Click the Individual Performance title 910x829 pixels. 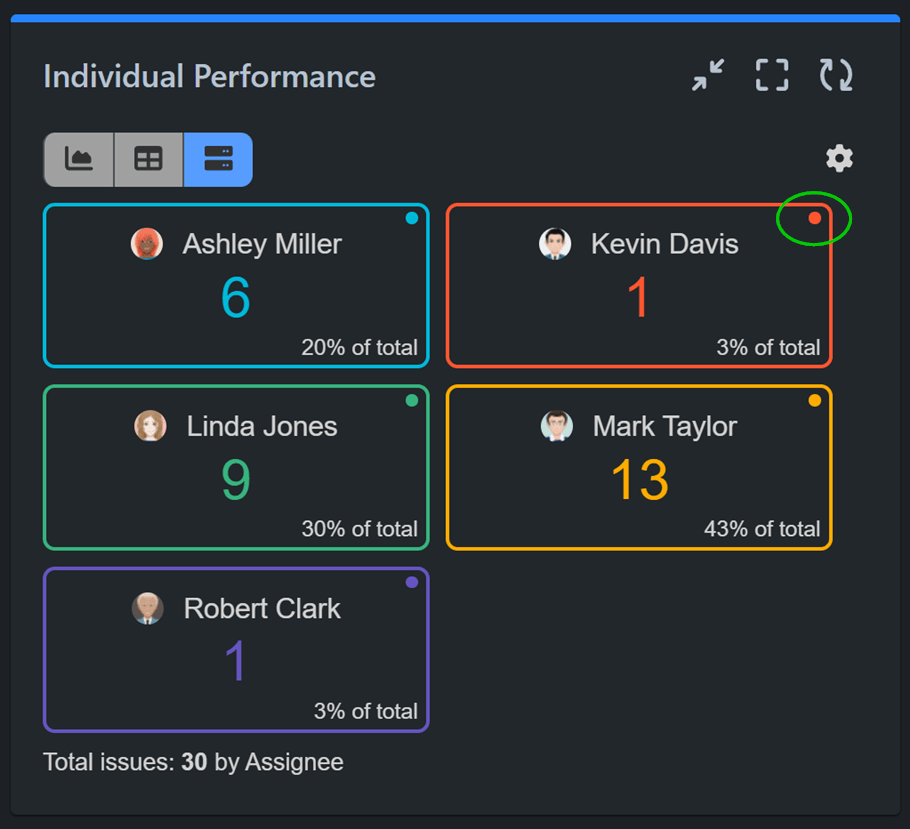pyautogui.click(x=210, y=77)
